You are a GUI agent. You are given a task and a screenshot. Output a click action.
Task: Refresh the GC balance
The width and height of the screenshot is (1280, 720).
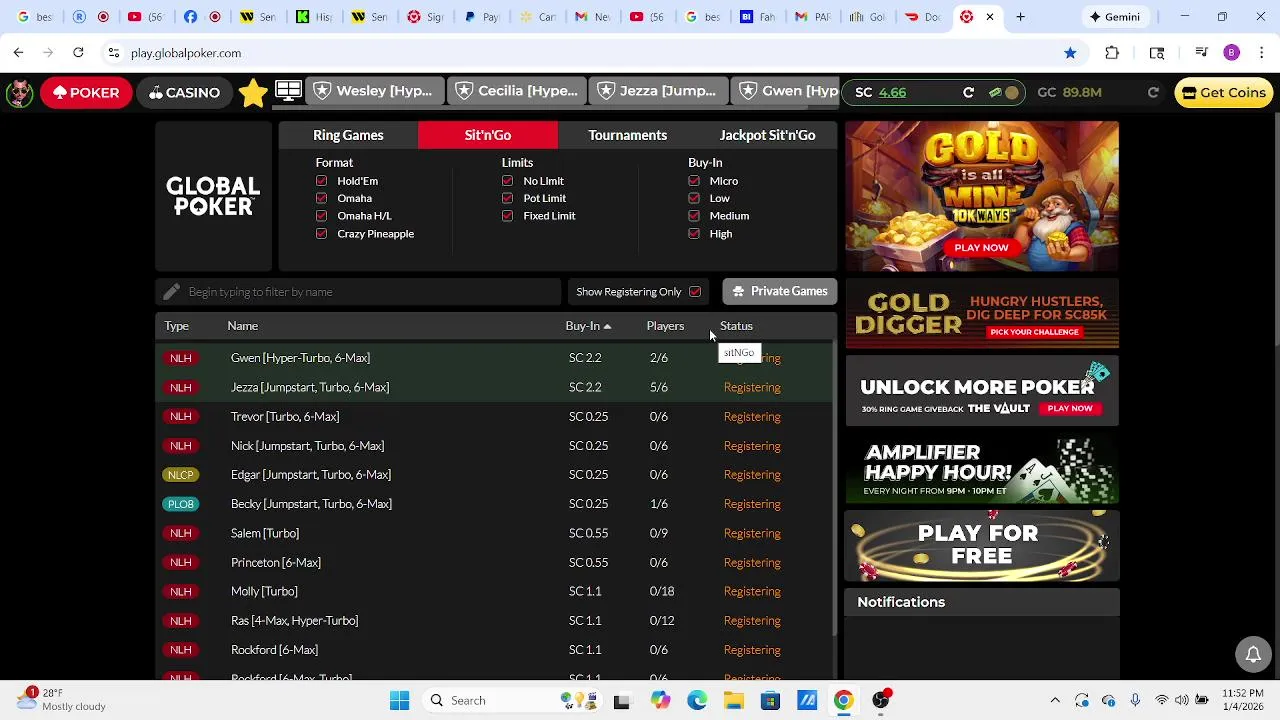pos(1153,92)
